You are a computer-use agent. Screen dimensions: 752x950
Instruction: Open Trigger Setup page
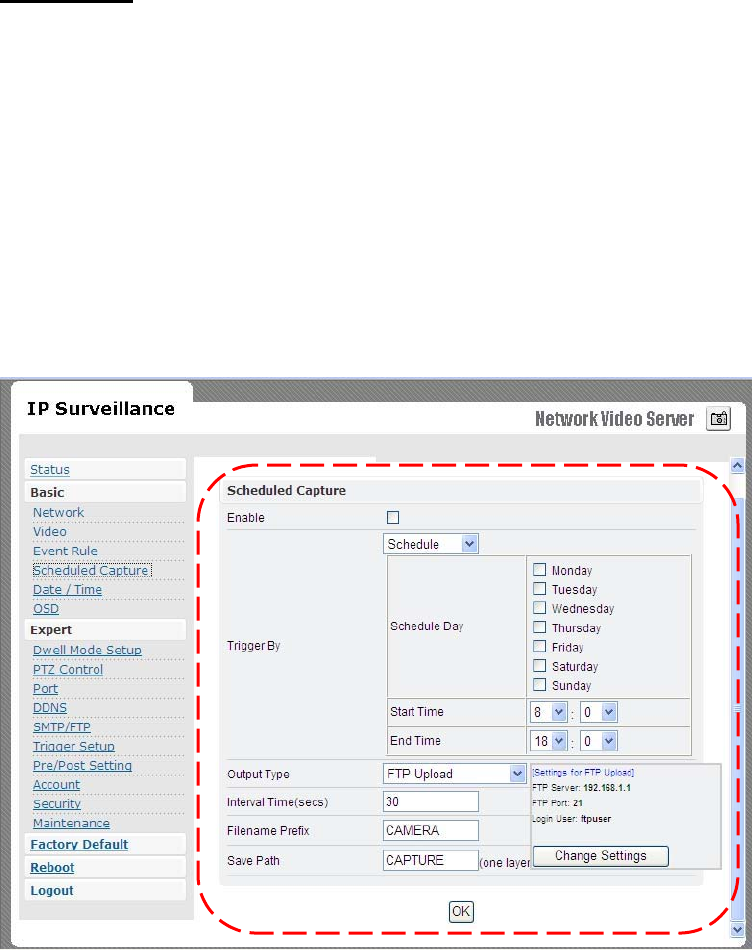pyautogui.click(x=73, y=746)
